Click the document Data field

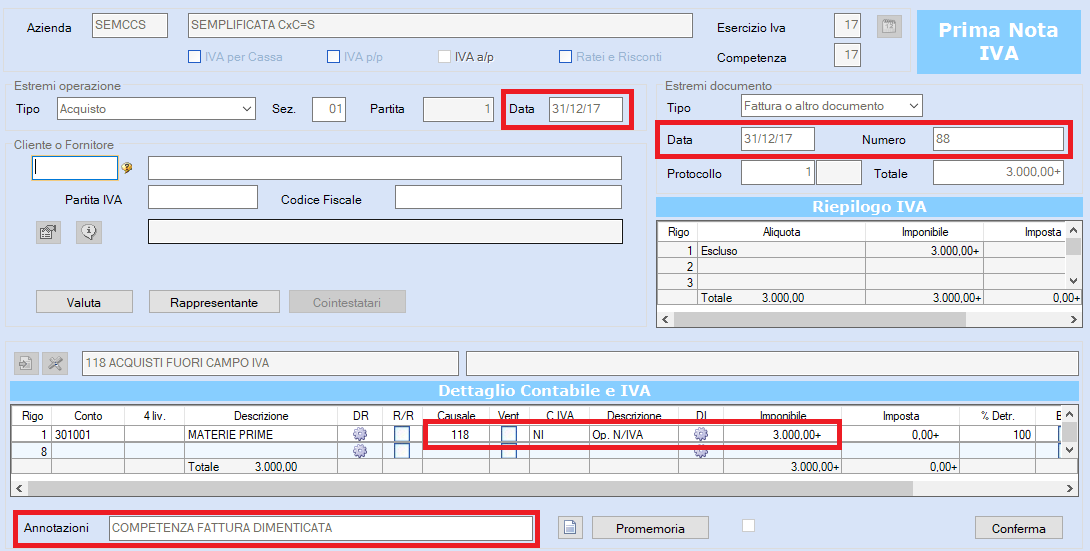(x=778, y=138)
